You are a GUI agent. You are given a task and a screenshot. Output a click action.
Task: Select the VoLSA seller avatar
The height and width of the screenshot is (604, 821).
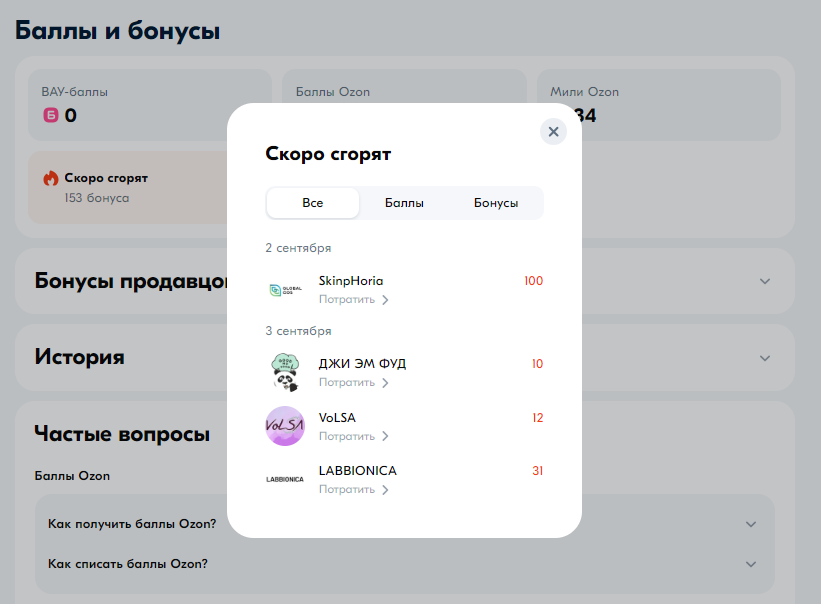[x=285, y=425]
